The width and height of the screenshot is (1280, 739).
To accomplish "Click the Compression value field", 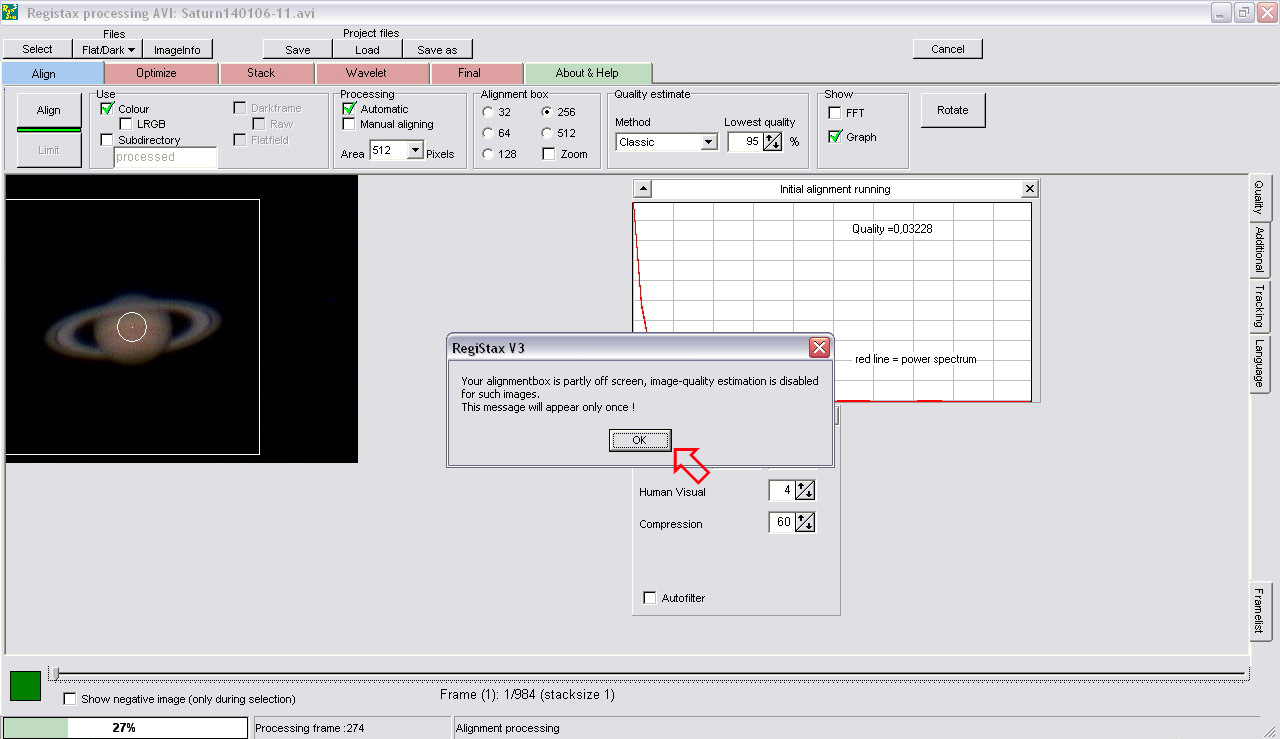I will [x=782, y=522].
